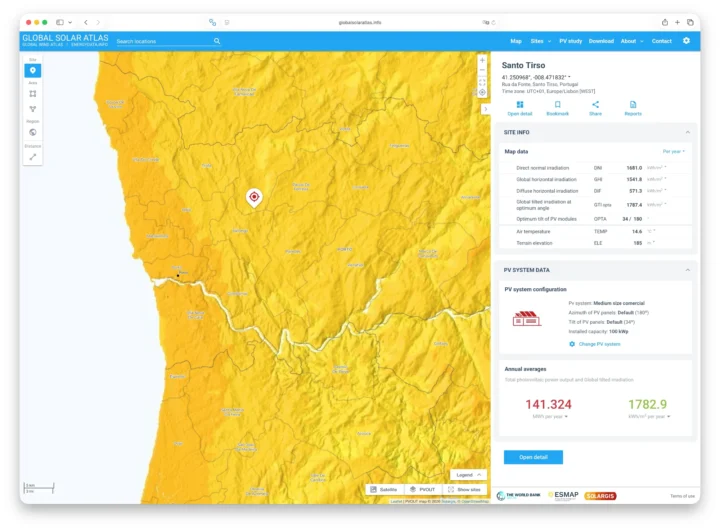Open the Sites dropdown menu
Viewport: 720px width, 530px height.
540,41
